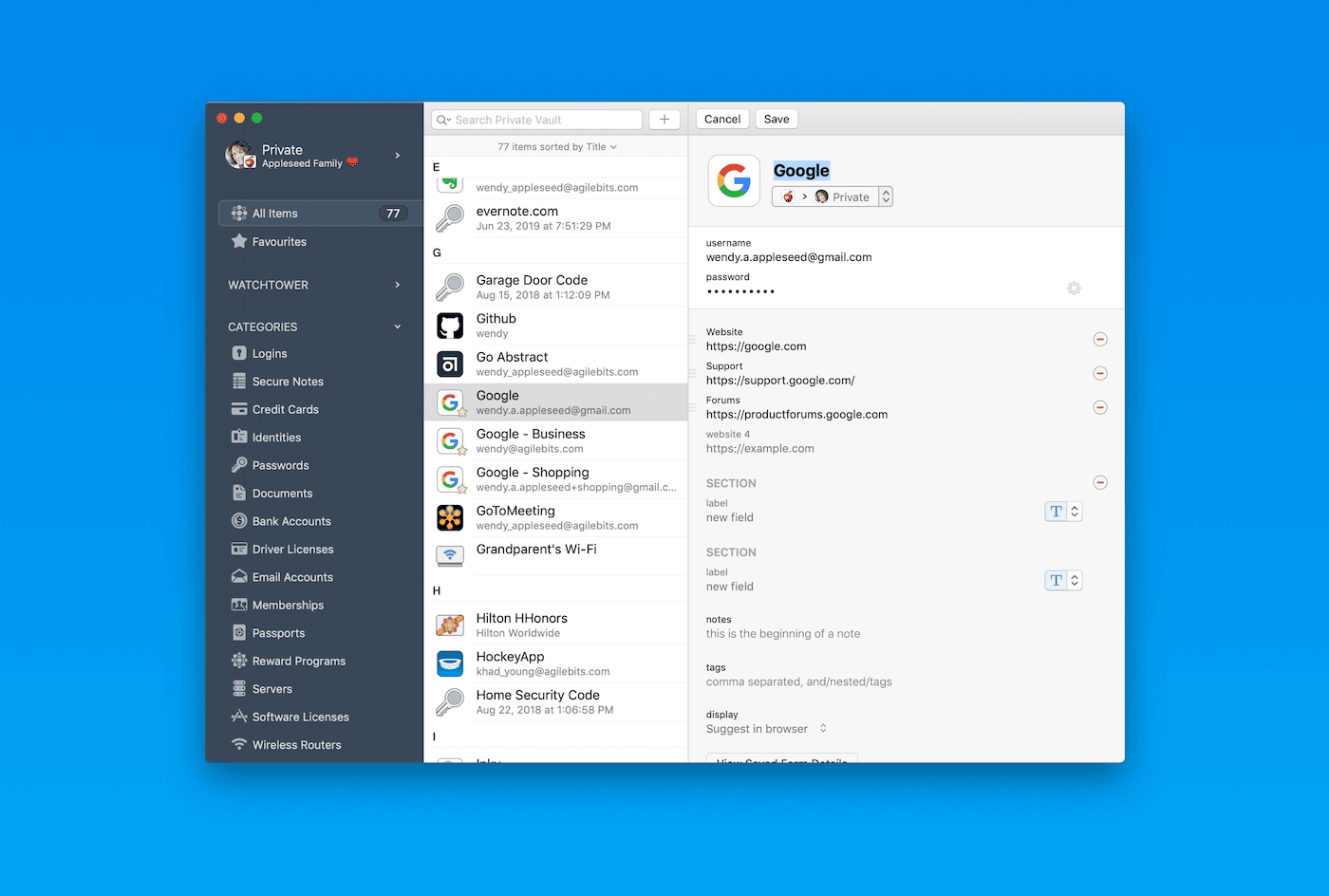Remove the Website https://google.com field
Screen dimensions: 1329x896
click(x=1100, y=339)
